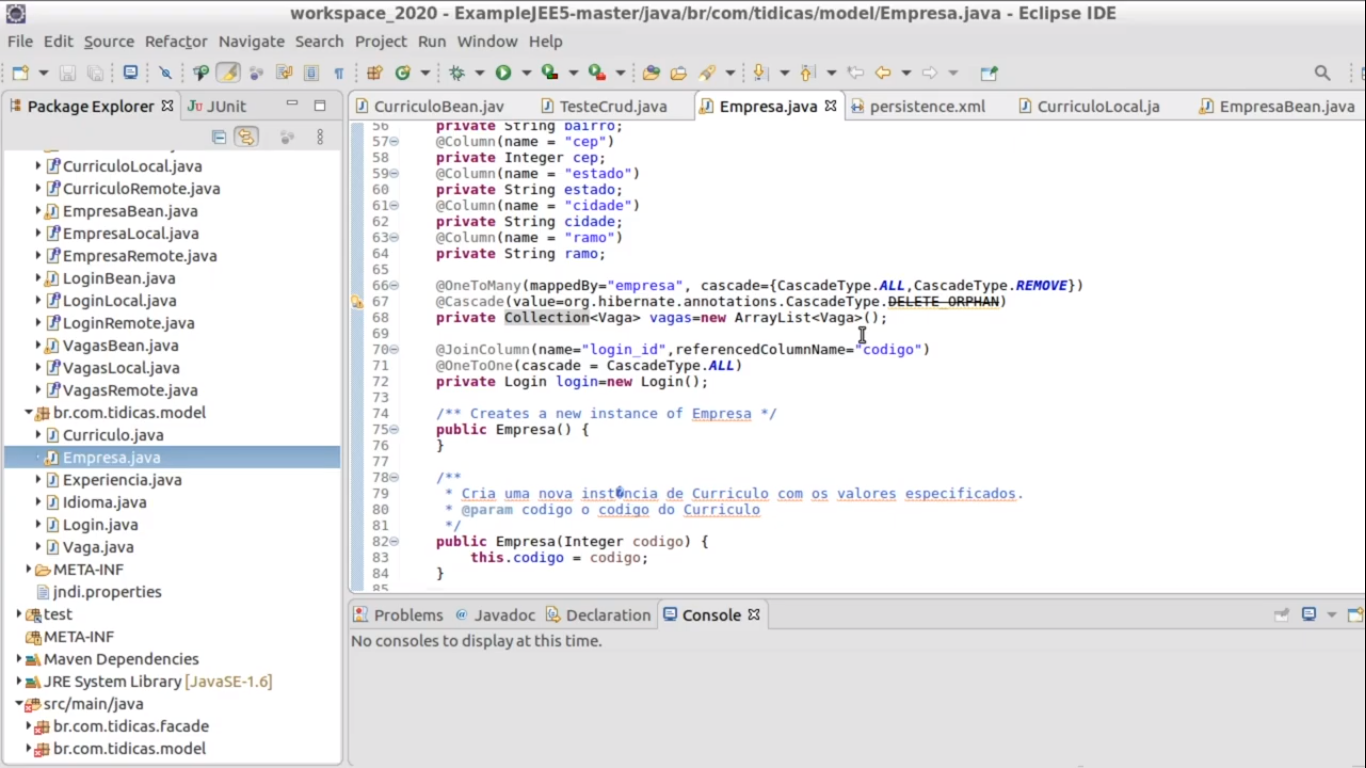The height and width of the screenshot is (768, 1366).
Task: Collapse the br.com.tidicas.model package
Action: pyautogui.click(x=28, y=412)
